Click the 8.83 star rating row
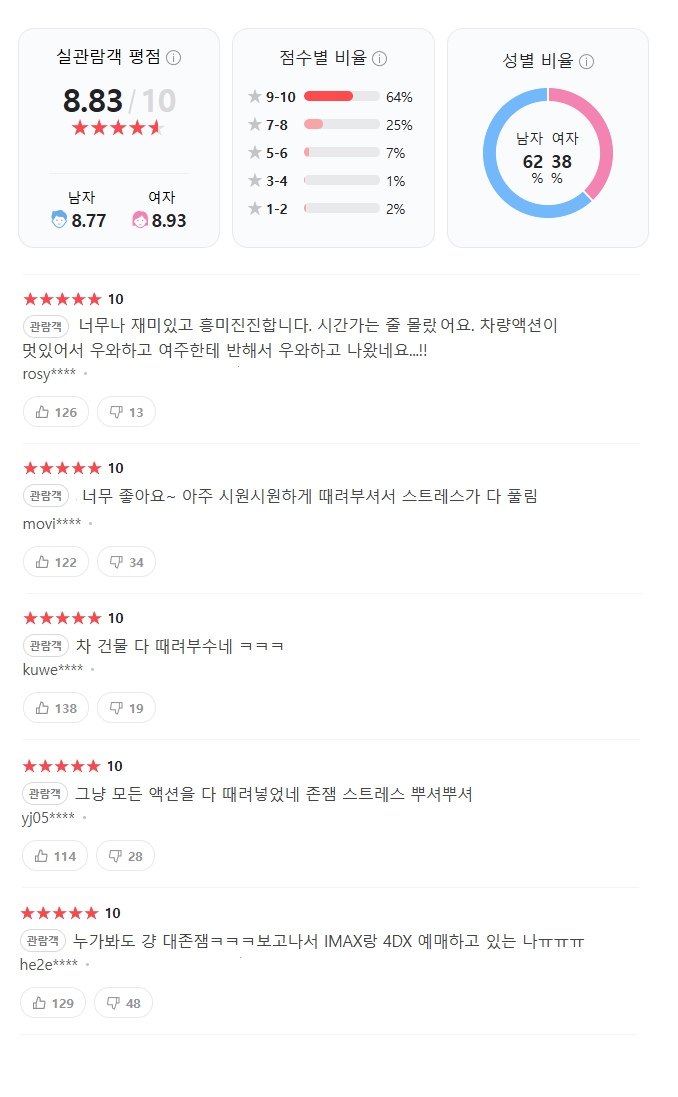678x1097 pixels. (118, 128)
